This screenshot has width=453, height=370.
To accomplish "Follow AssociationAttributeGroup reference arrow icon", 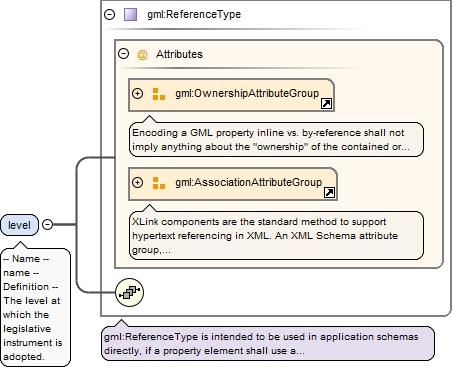I will pos(329,192).
